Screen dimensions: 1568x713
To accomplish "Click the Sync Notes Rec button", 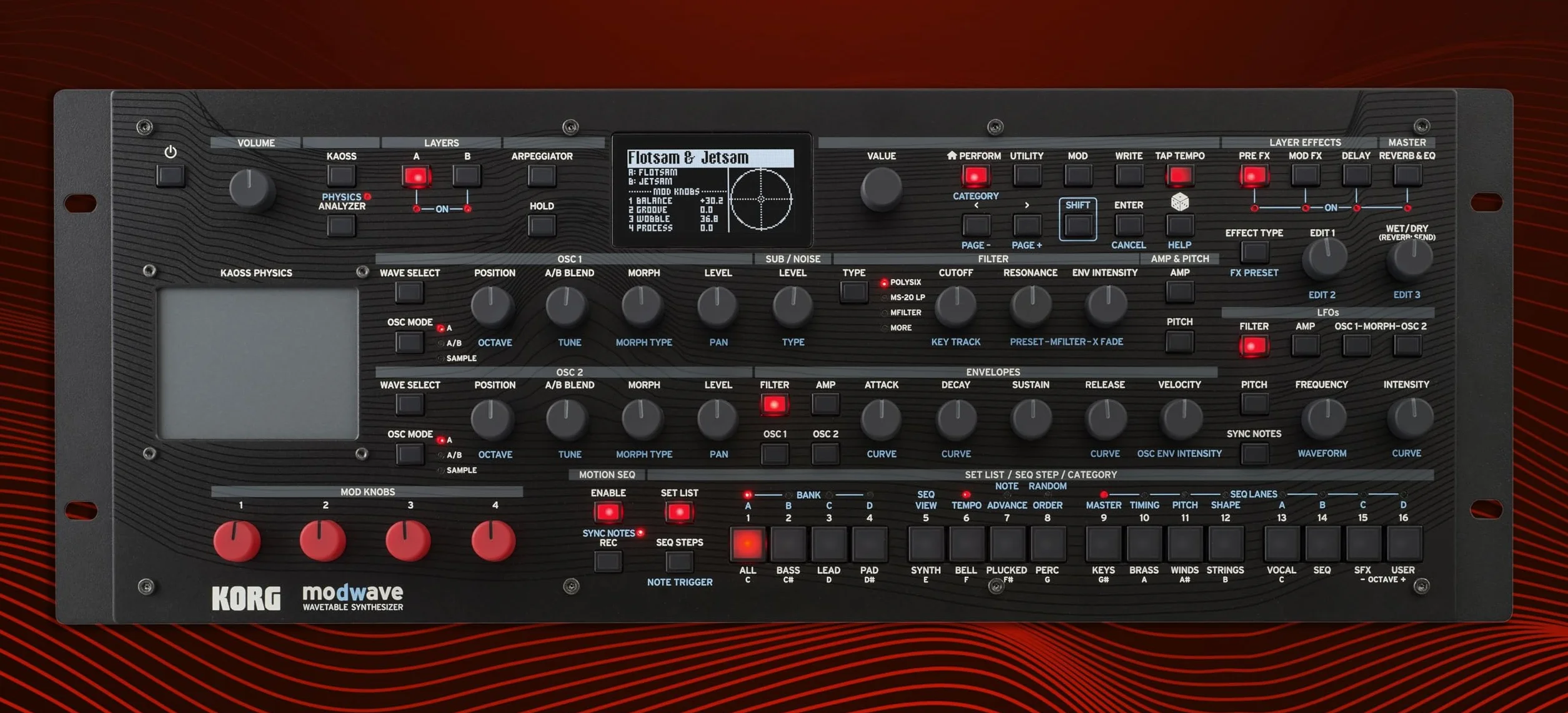I will (x=608, y=562).
